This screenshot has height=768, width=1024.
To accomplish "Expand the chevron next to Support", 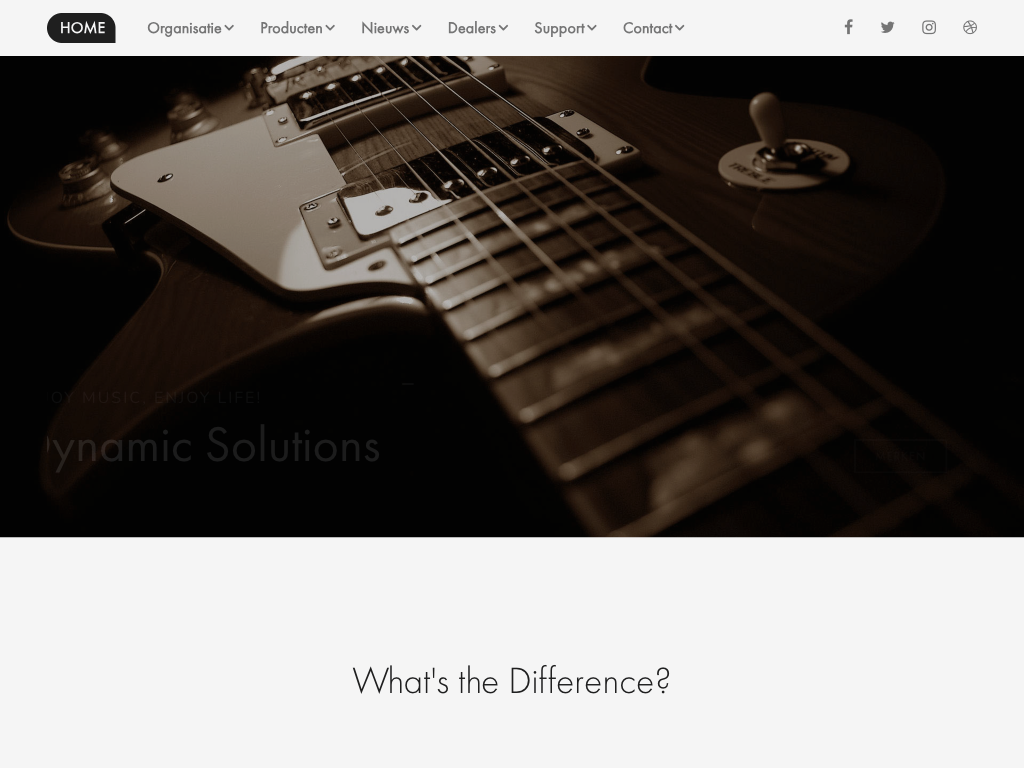I will click(592, 28).
